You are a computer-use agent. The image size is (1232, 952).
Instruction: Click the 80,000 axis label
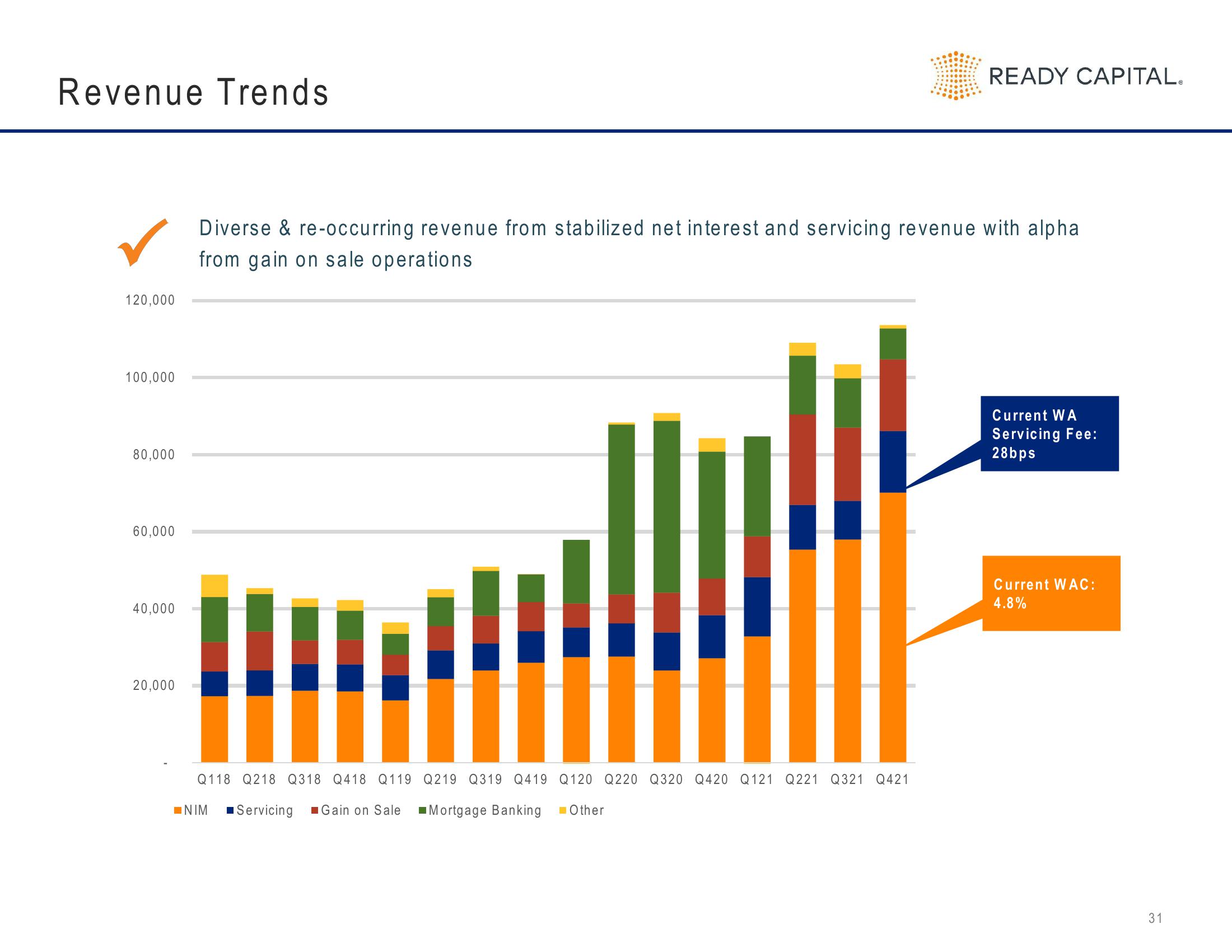point(154,455)
